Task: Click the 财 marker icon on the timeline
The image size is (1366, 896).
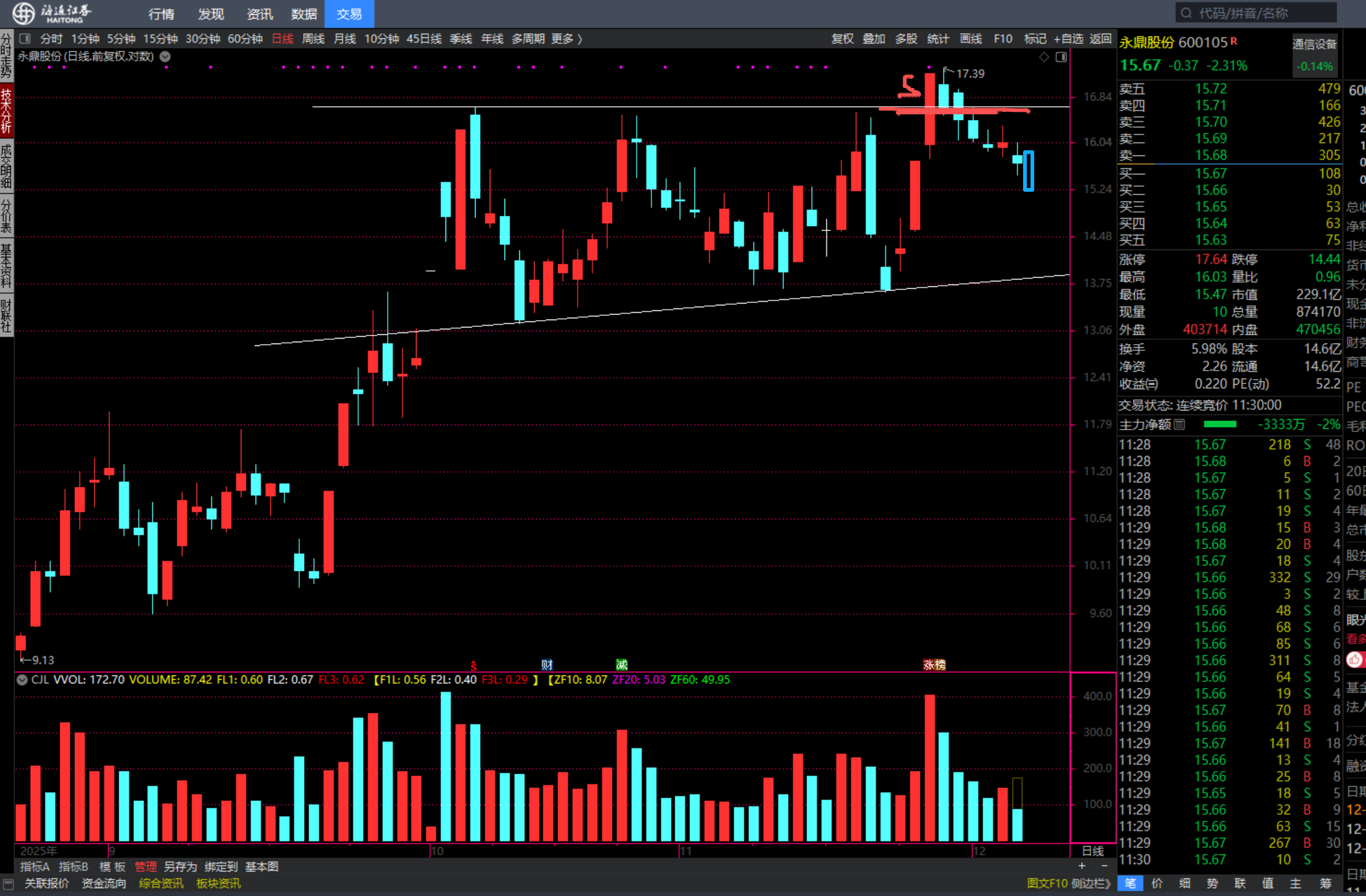Action: [x=546, y=665]
